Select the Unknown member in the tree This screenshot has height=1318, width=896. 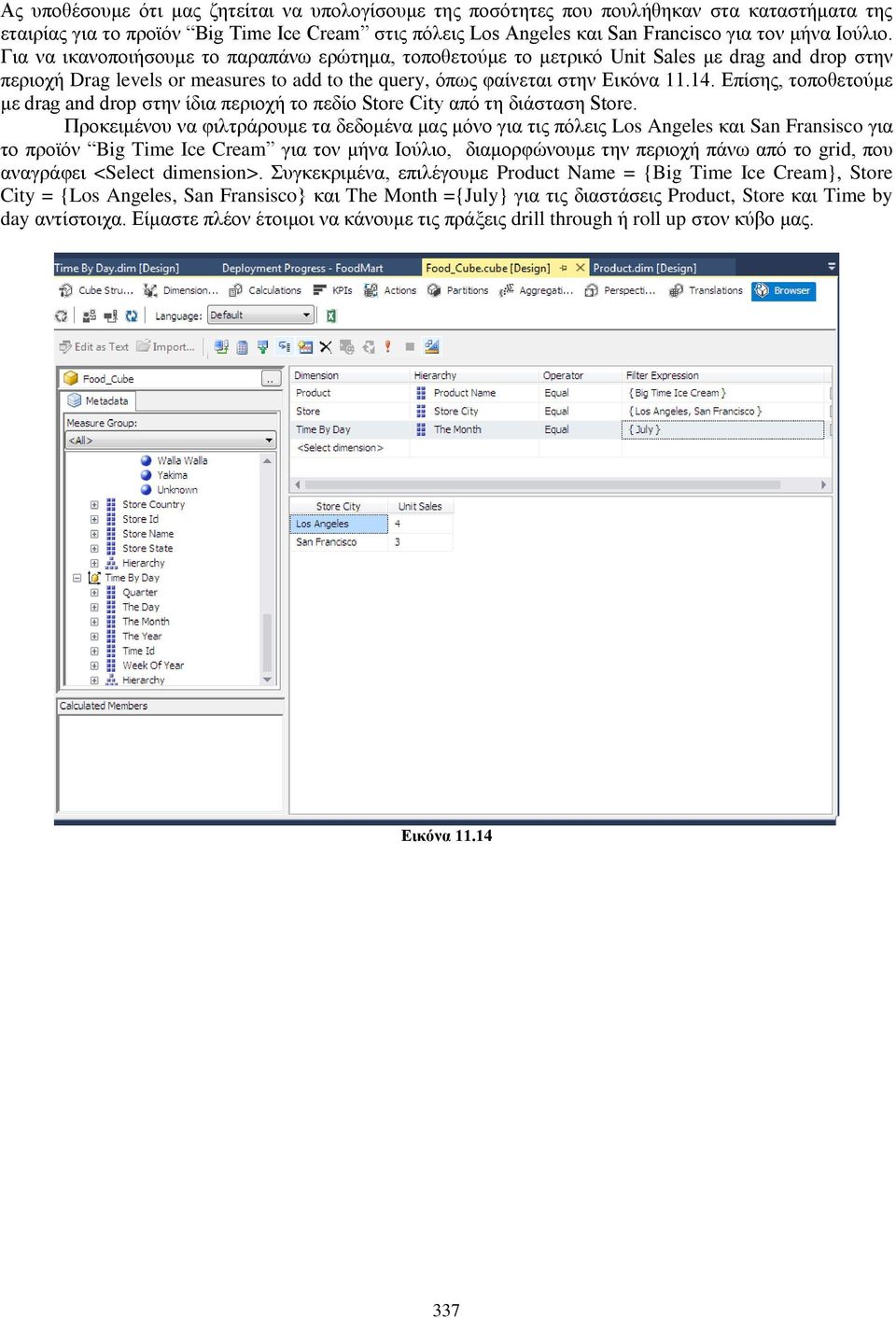point(177,490)
